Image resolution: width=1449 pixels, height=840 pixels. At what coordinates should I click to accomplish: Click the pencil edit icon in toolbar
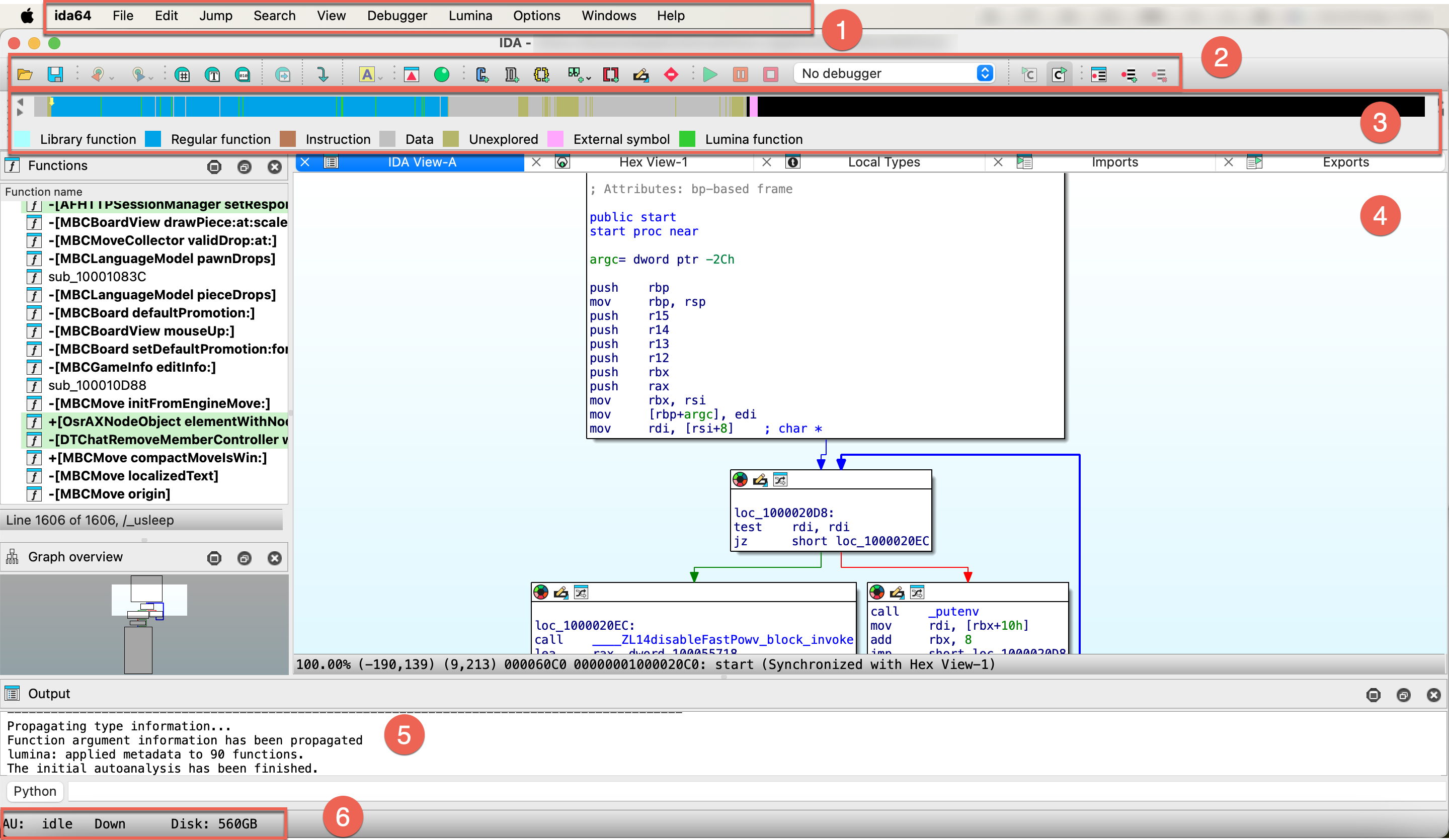(640, 74)
